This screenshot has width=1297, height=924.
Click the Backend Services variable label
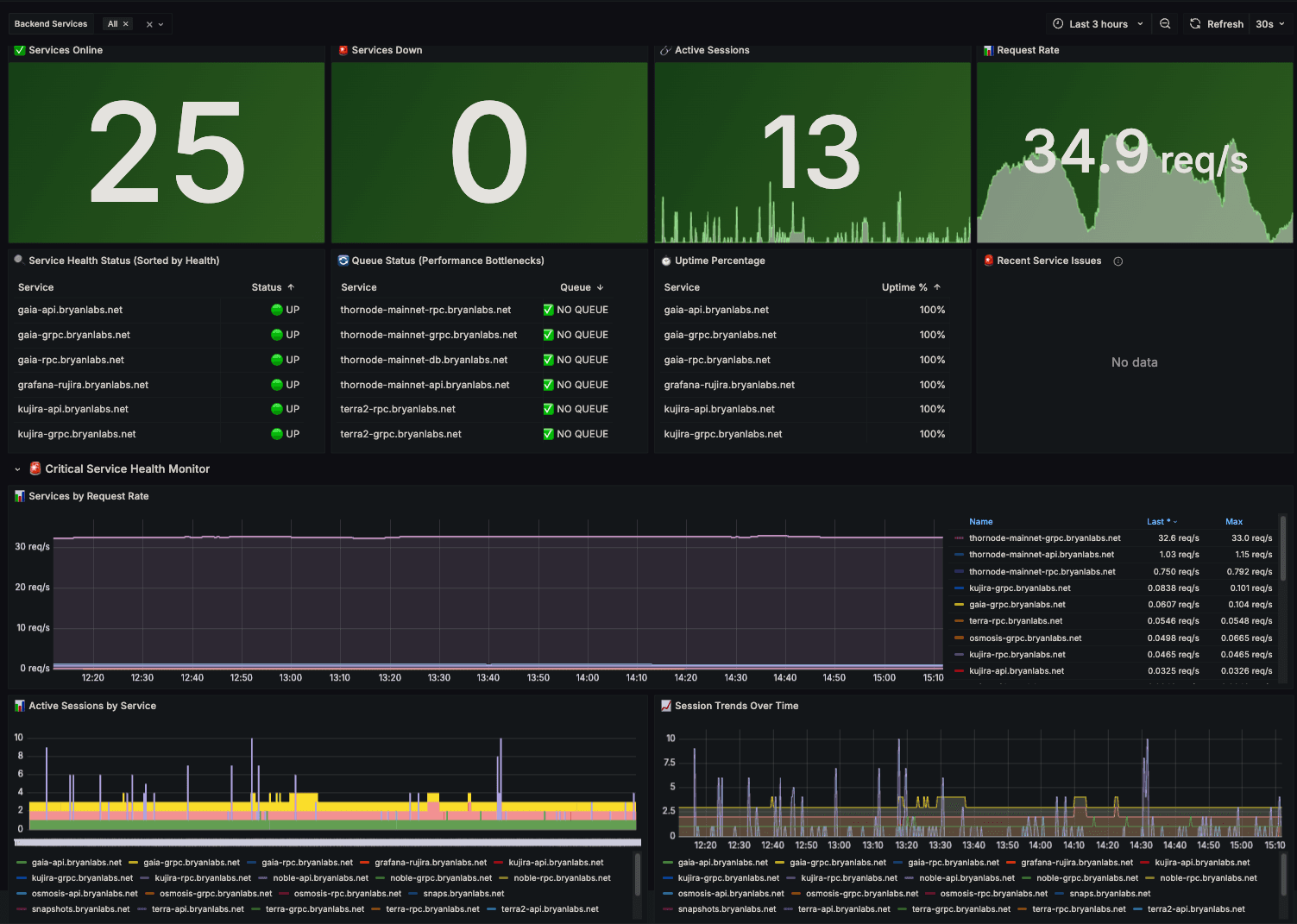click(51, 24)
